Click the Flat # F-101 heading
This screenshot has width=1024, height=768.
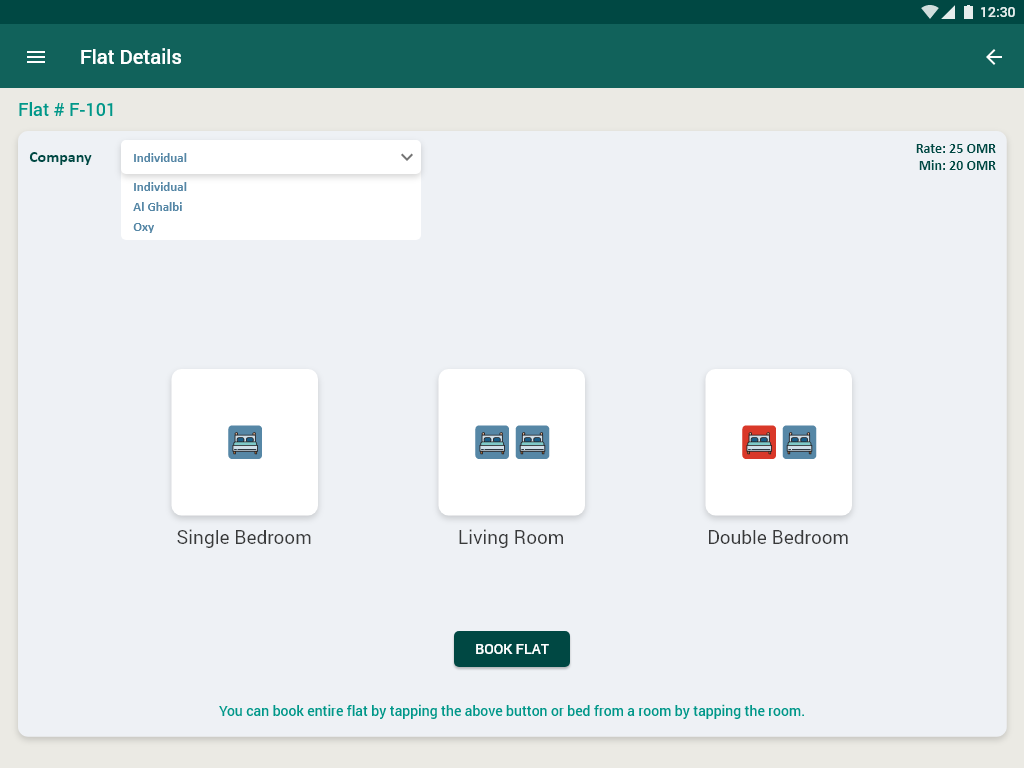[67, 110]
